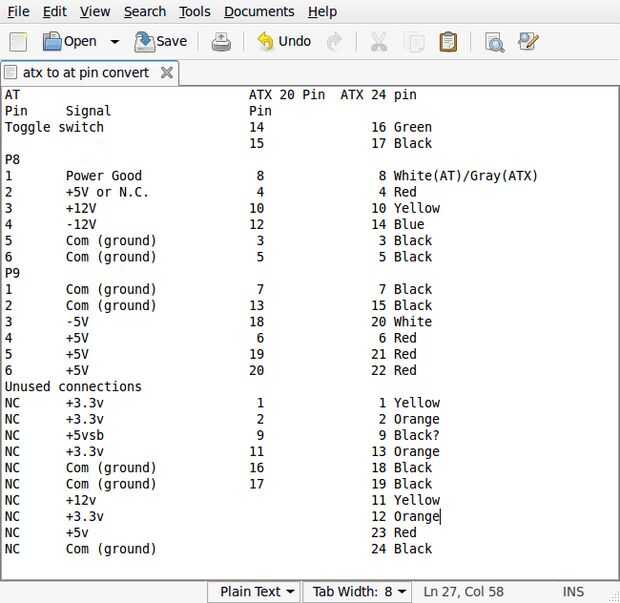The width and height of the screenshot is (620, 603).
Task: Save the document with the Save button
Action: coord(161,41)
